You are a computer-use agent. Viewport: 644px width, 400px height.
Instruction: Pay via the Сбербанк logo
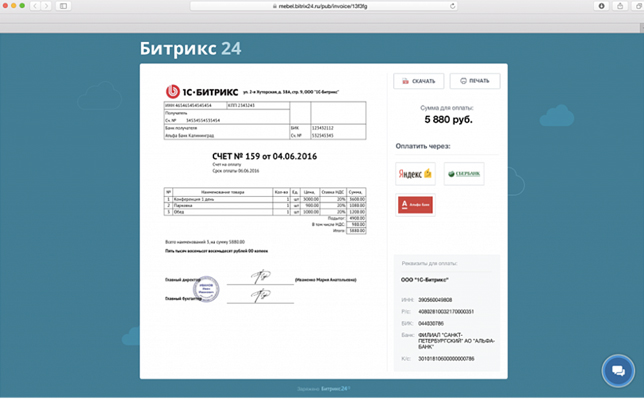point(464,174)
